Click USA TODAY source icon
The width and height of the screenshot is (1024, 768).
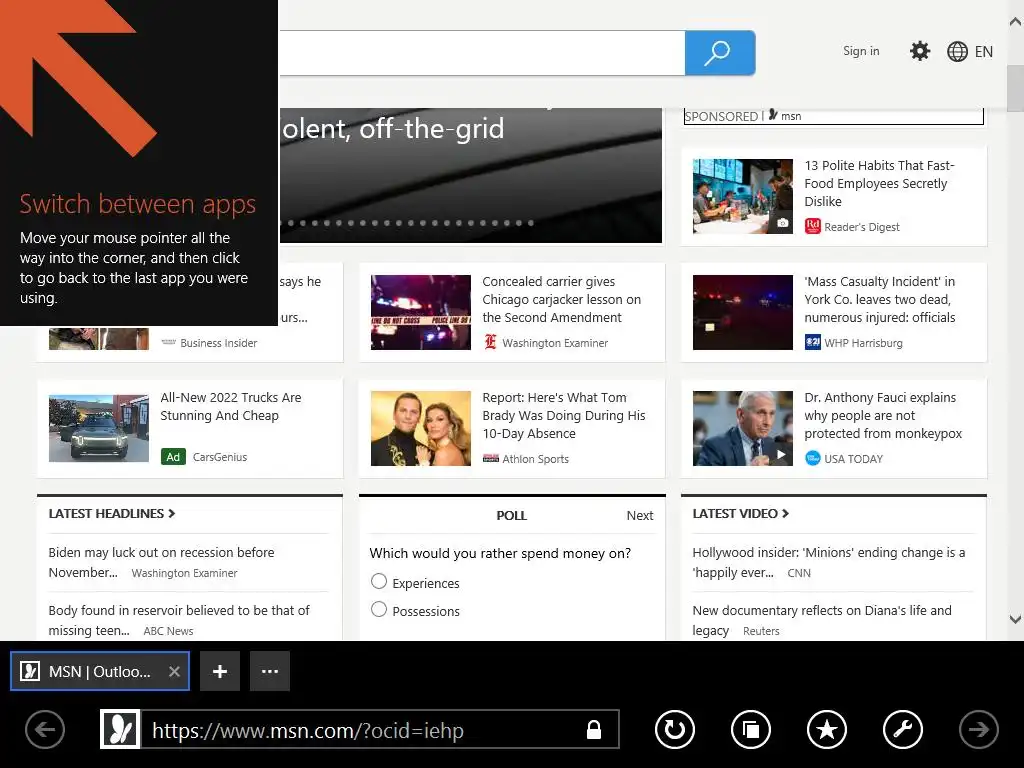click(812, 458)
